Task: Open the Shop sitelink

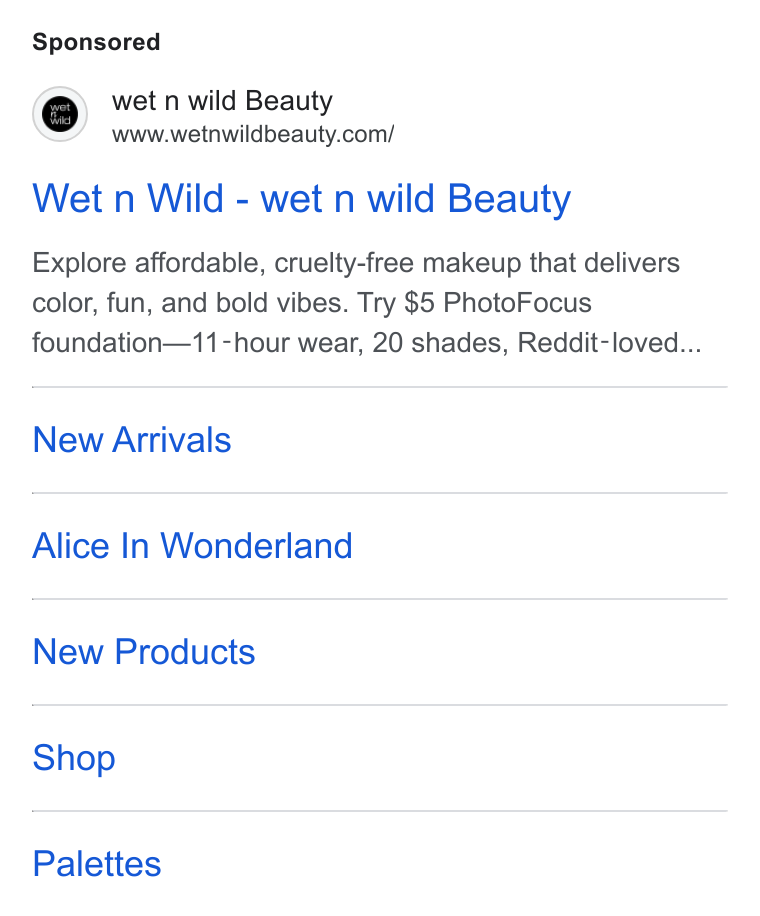Action: pos(74,758)
